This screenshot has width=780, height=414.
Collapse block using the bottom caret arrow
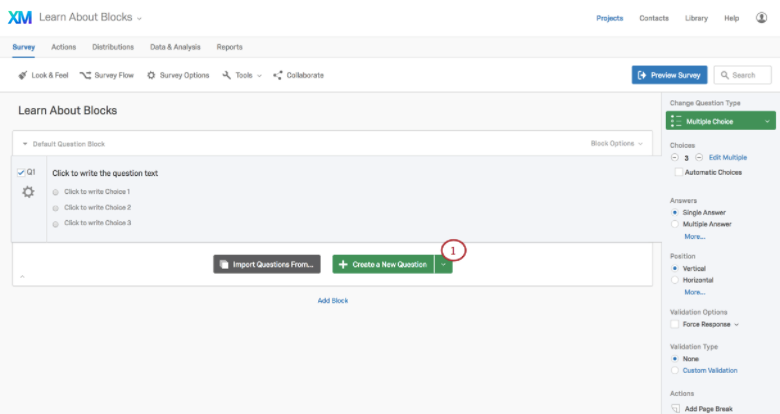point(22,277)
